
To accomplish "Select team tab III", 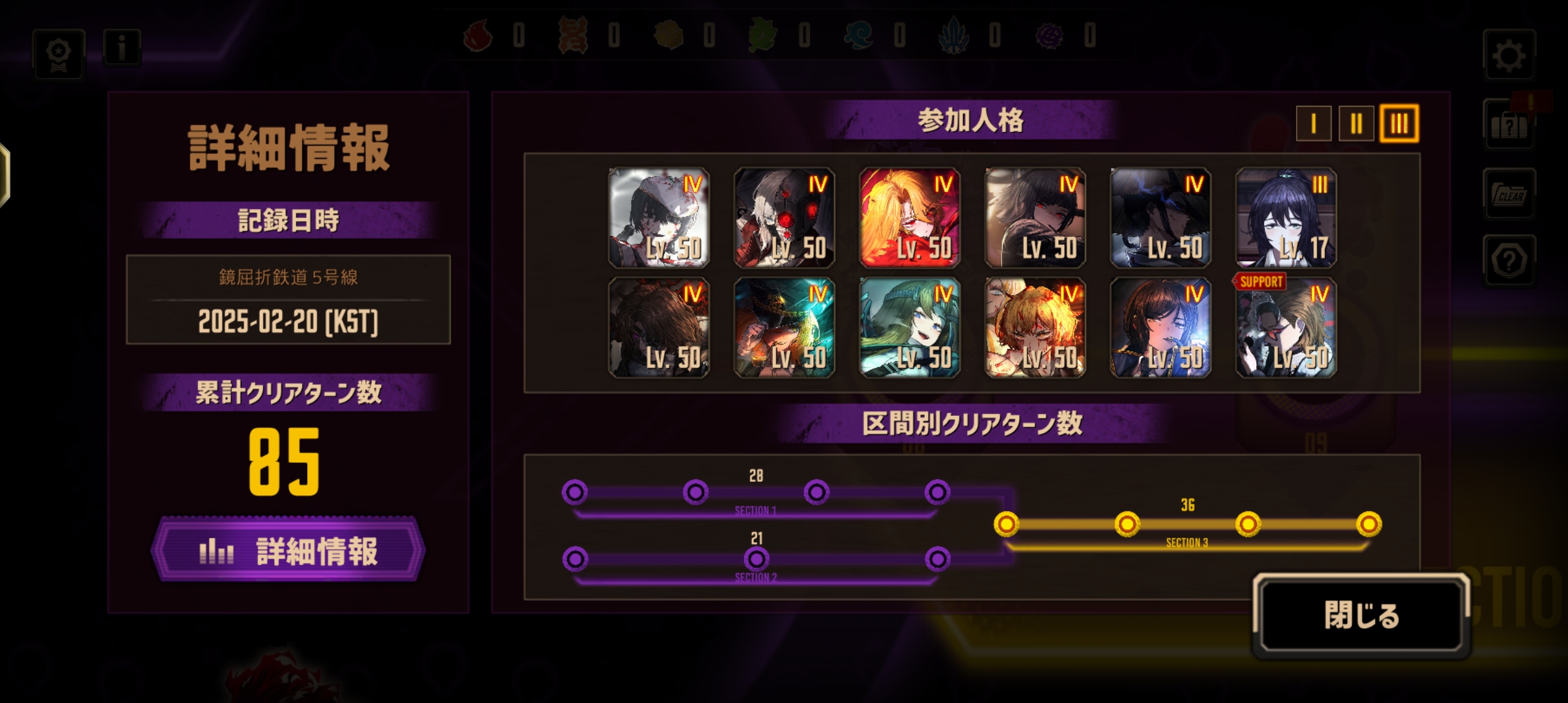I will click(1399, 124).
